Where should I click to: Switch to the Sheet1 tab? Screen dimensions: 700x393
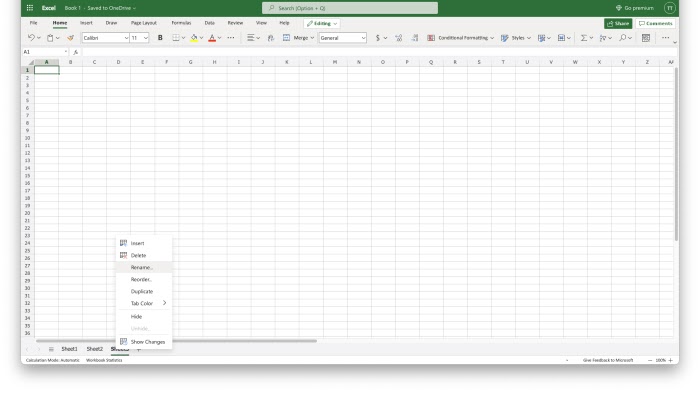pyautogui.click(x=69, y=349)
